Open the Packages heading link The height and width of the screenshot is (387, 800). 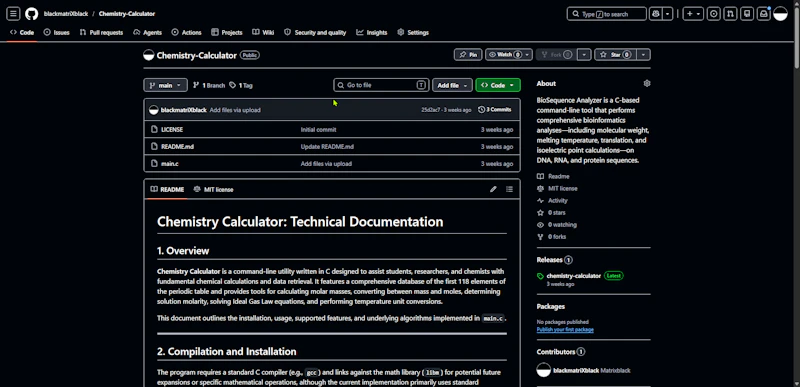[551, 306]
